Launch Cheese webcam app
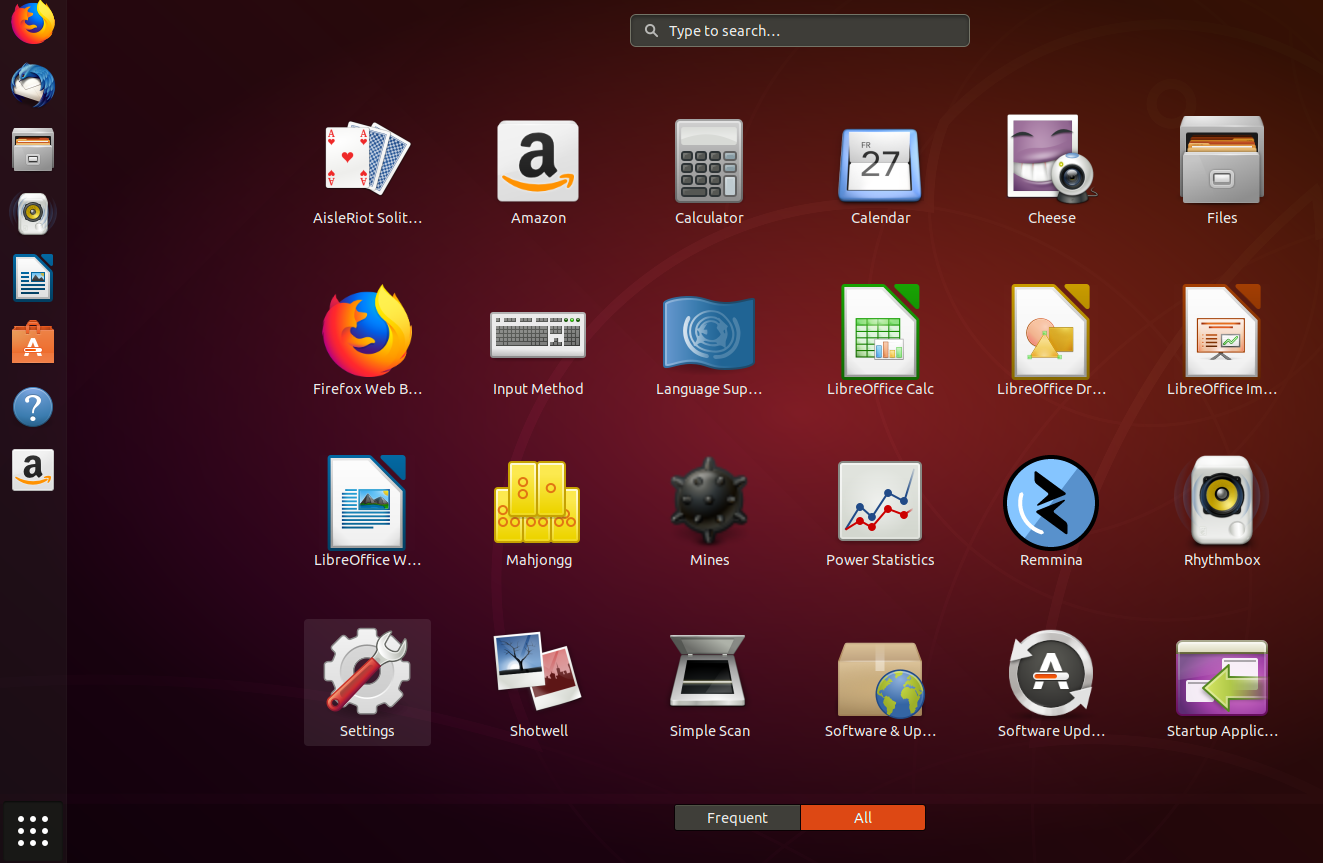Image resolution: width=1323 pixels, height=863 pixels. pos(1051,170)
